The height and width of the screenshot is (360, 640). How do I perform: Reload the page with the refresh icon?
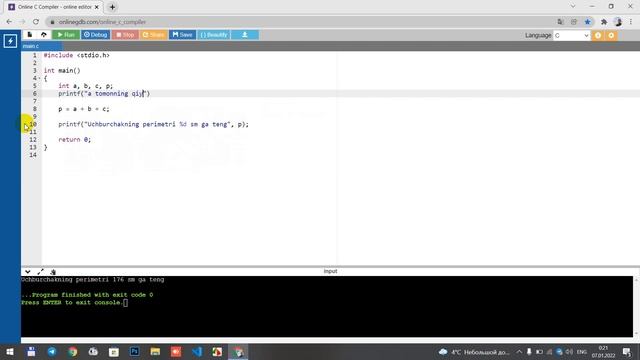36,22
